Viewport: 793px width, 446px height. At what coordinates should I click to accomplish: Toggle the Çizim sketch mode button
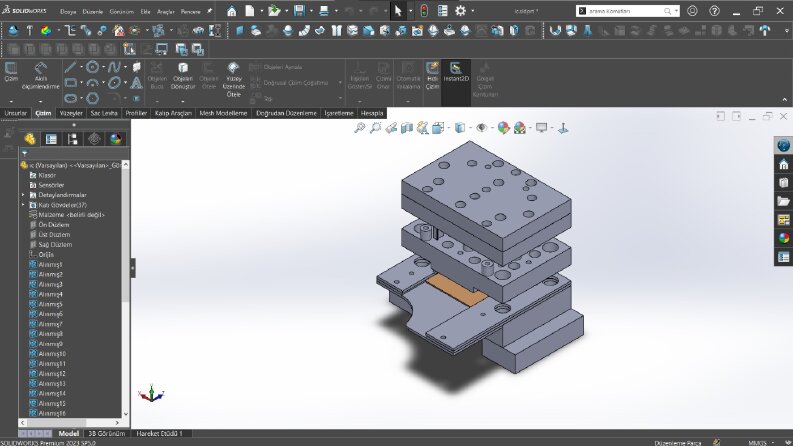click(11, 72)
